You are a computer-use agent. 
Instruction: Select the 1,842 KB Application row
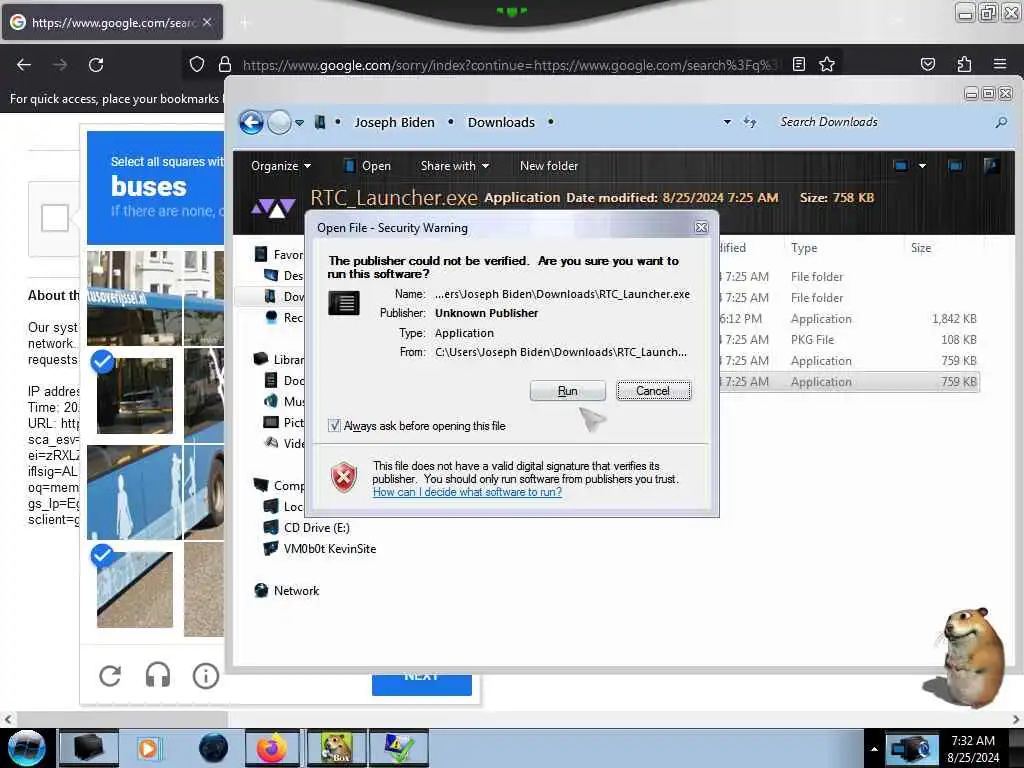point(848,319)
